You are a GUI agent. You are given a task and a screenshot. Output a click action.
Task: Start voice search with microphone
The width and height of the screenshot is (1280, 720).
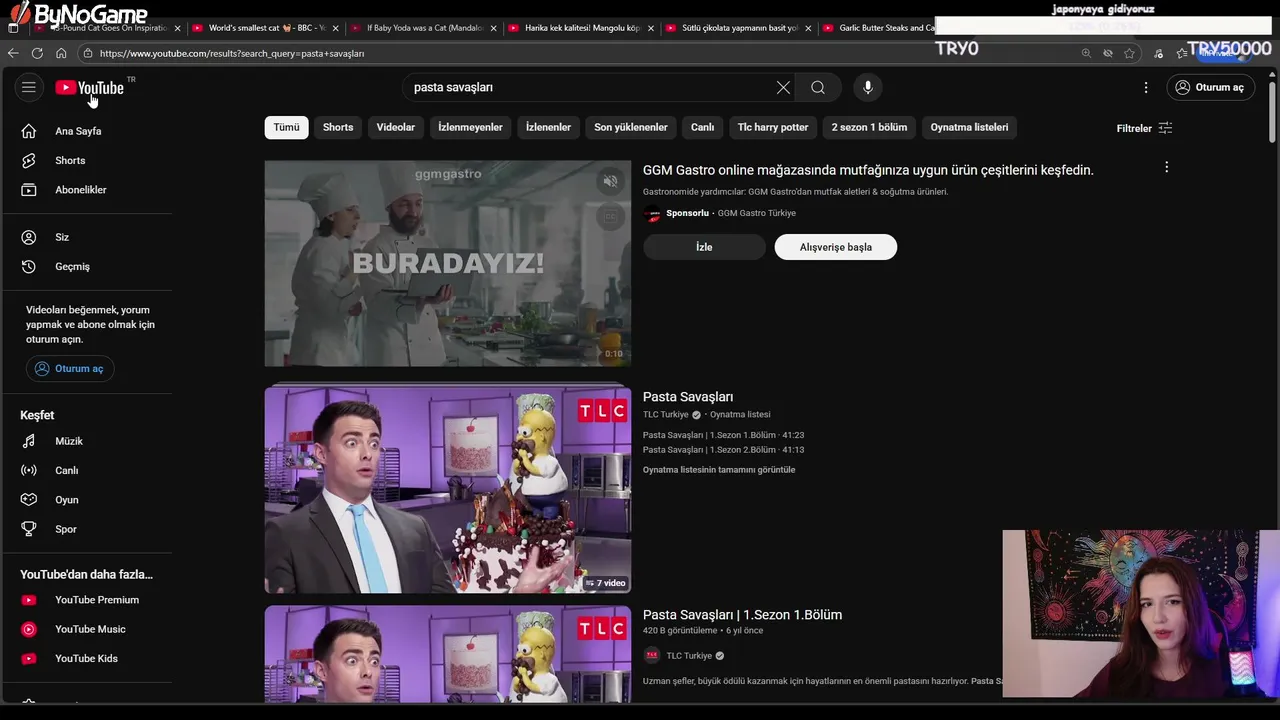tap(868, 87)
